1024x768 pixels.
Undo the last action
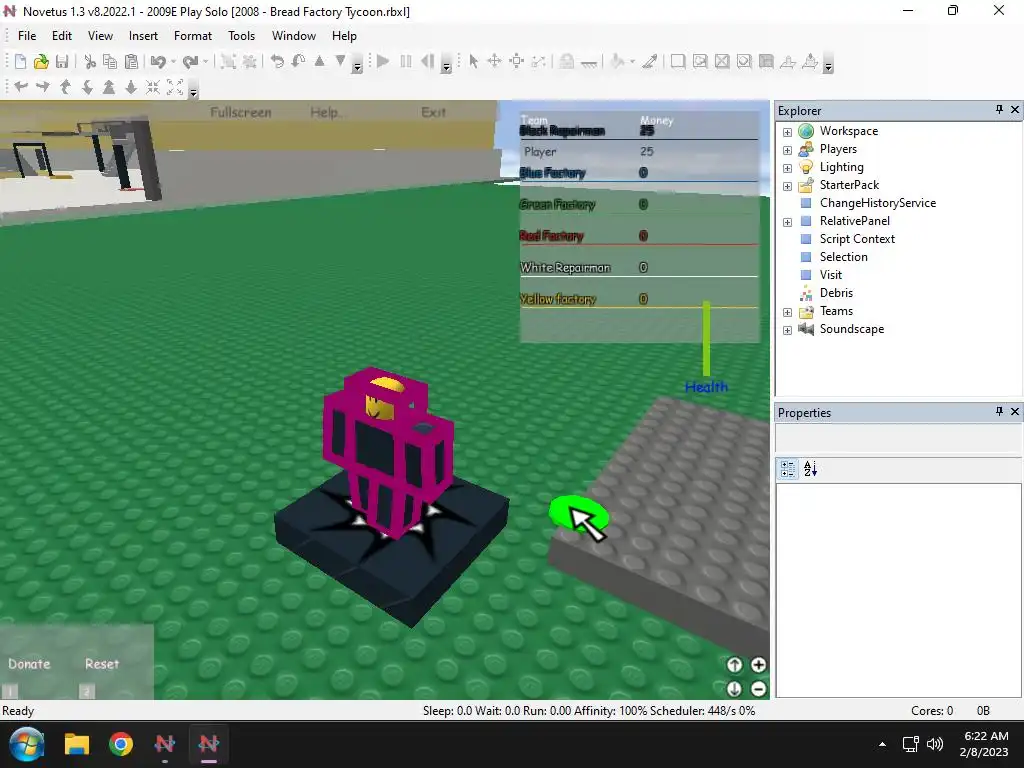click(157, 61)
